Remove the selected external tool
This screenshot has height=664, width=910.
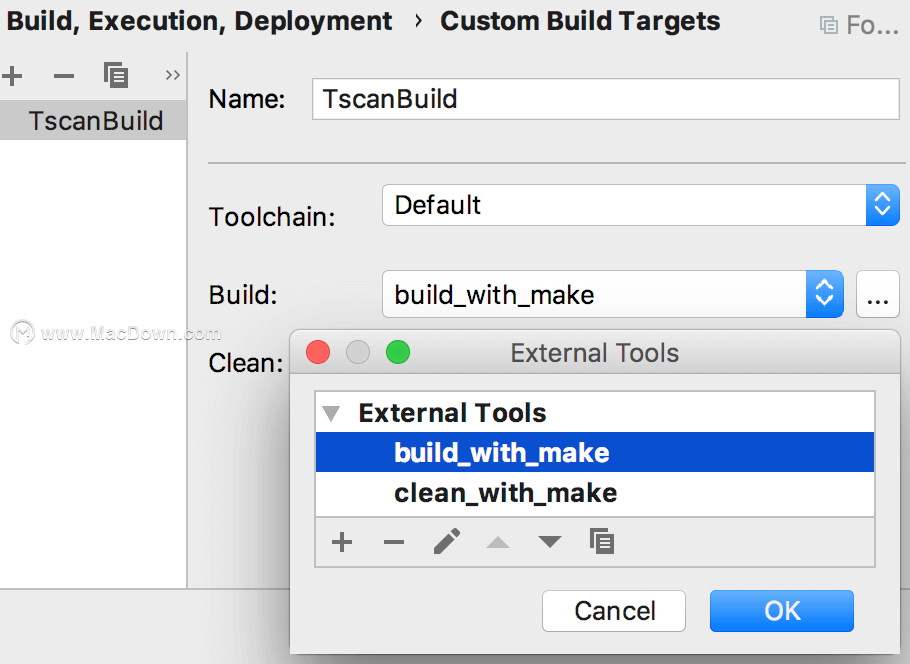coord(393,542)
